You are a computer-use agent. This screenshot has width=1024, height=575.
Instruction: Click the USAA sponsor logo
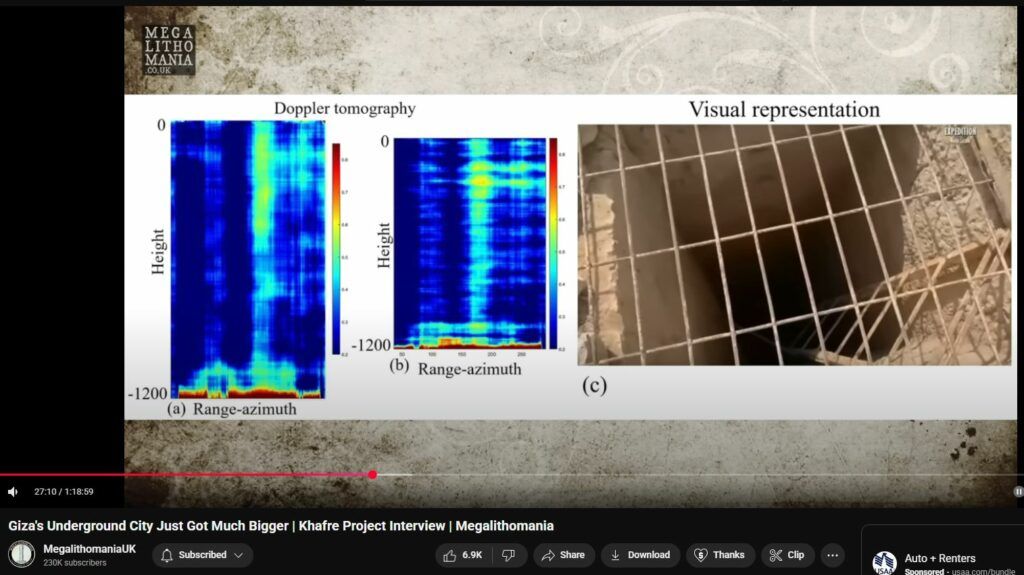click(884, 563)
